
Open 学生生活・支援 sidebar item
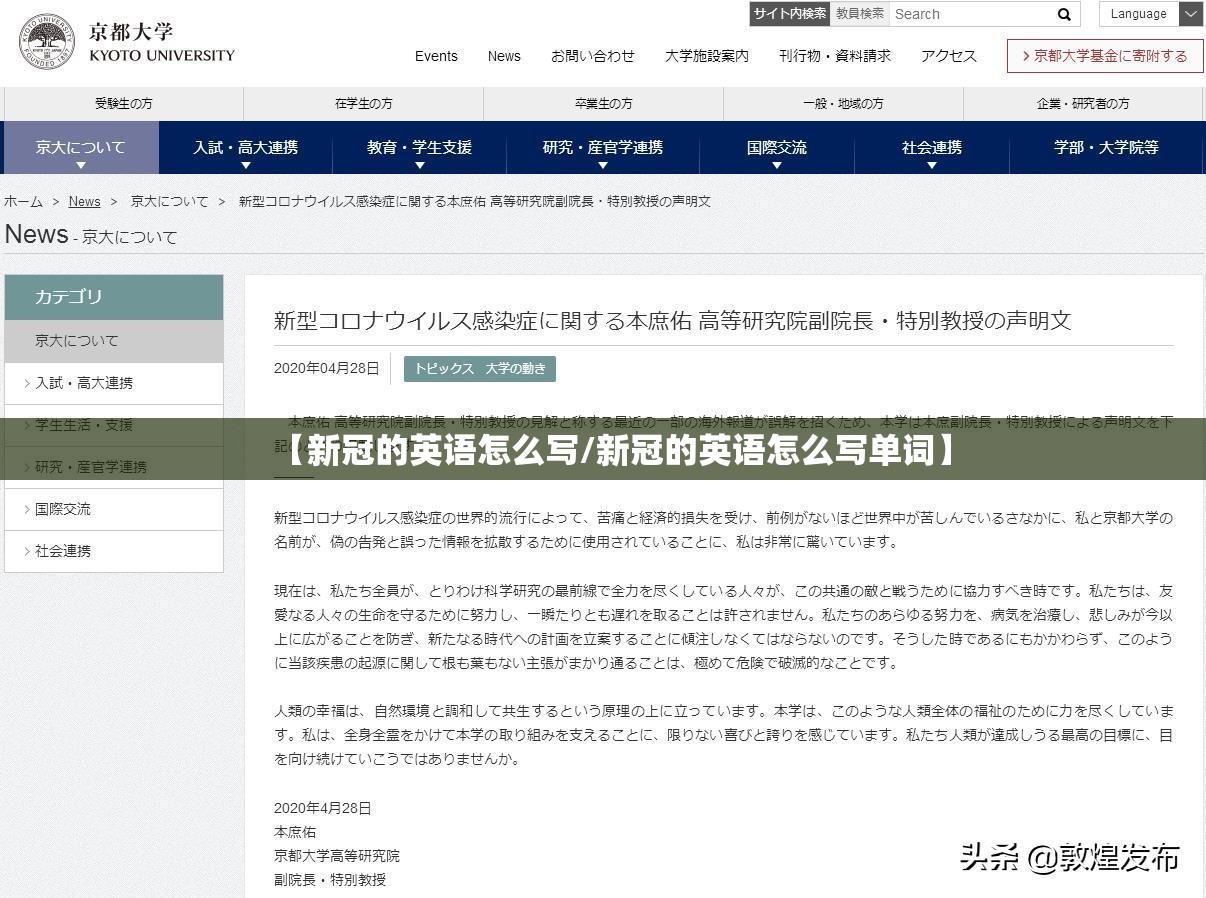click(114, 425)
